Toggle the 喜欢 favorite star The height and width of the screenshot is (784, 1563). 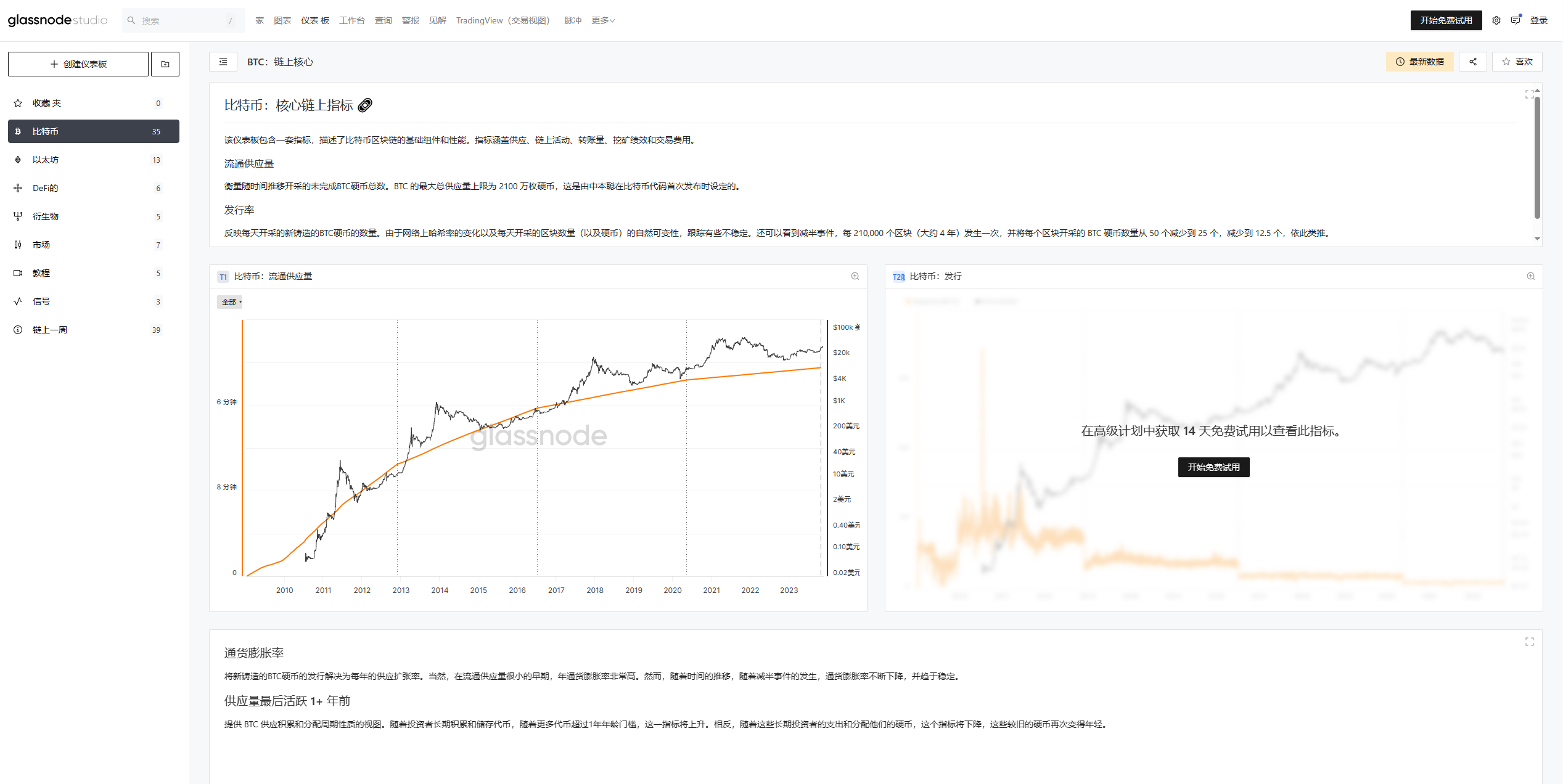pos(1517,62)
